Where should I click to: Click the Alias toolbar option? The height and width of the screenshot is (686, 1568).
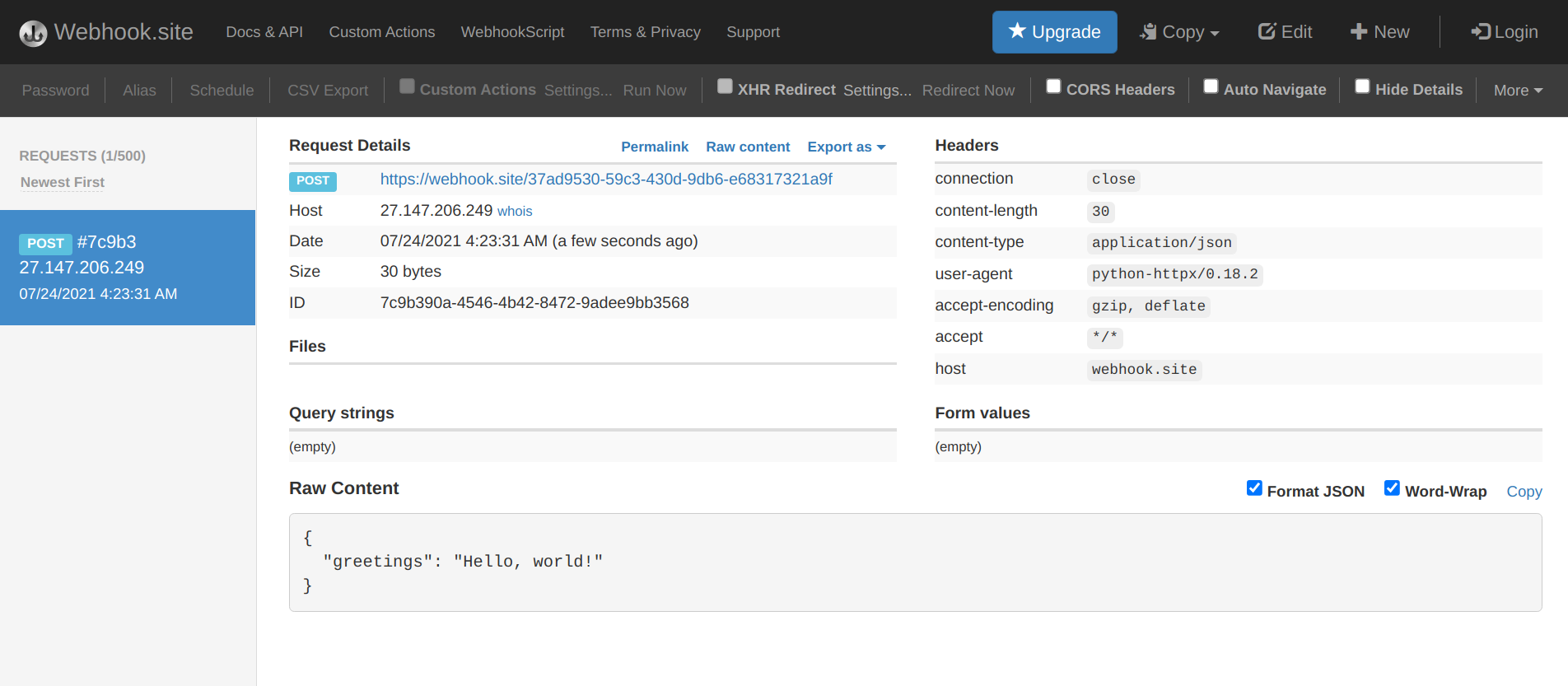point(139,91)
